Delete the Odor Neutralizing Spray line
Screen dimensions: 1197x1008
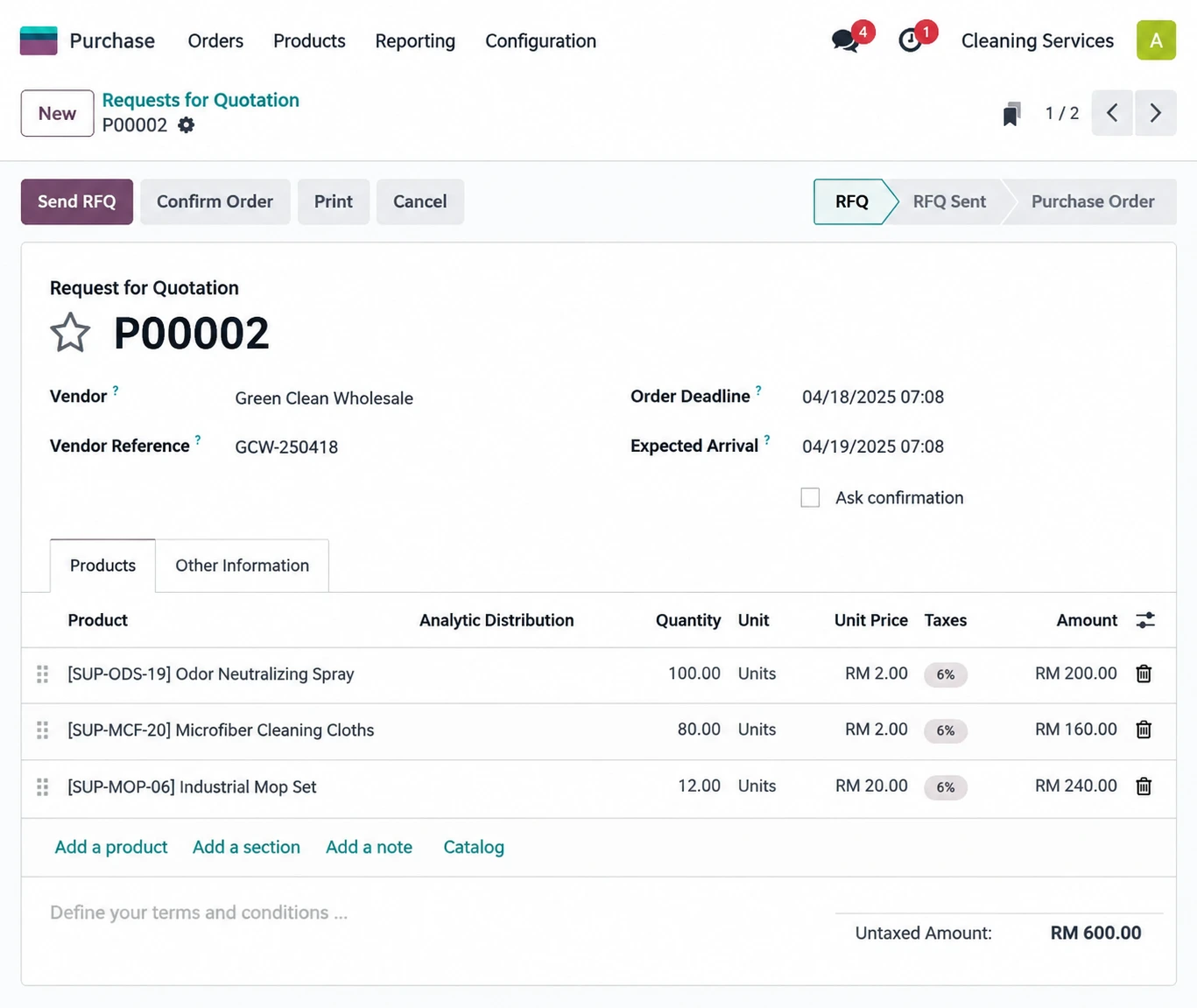(1144, 673)
